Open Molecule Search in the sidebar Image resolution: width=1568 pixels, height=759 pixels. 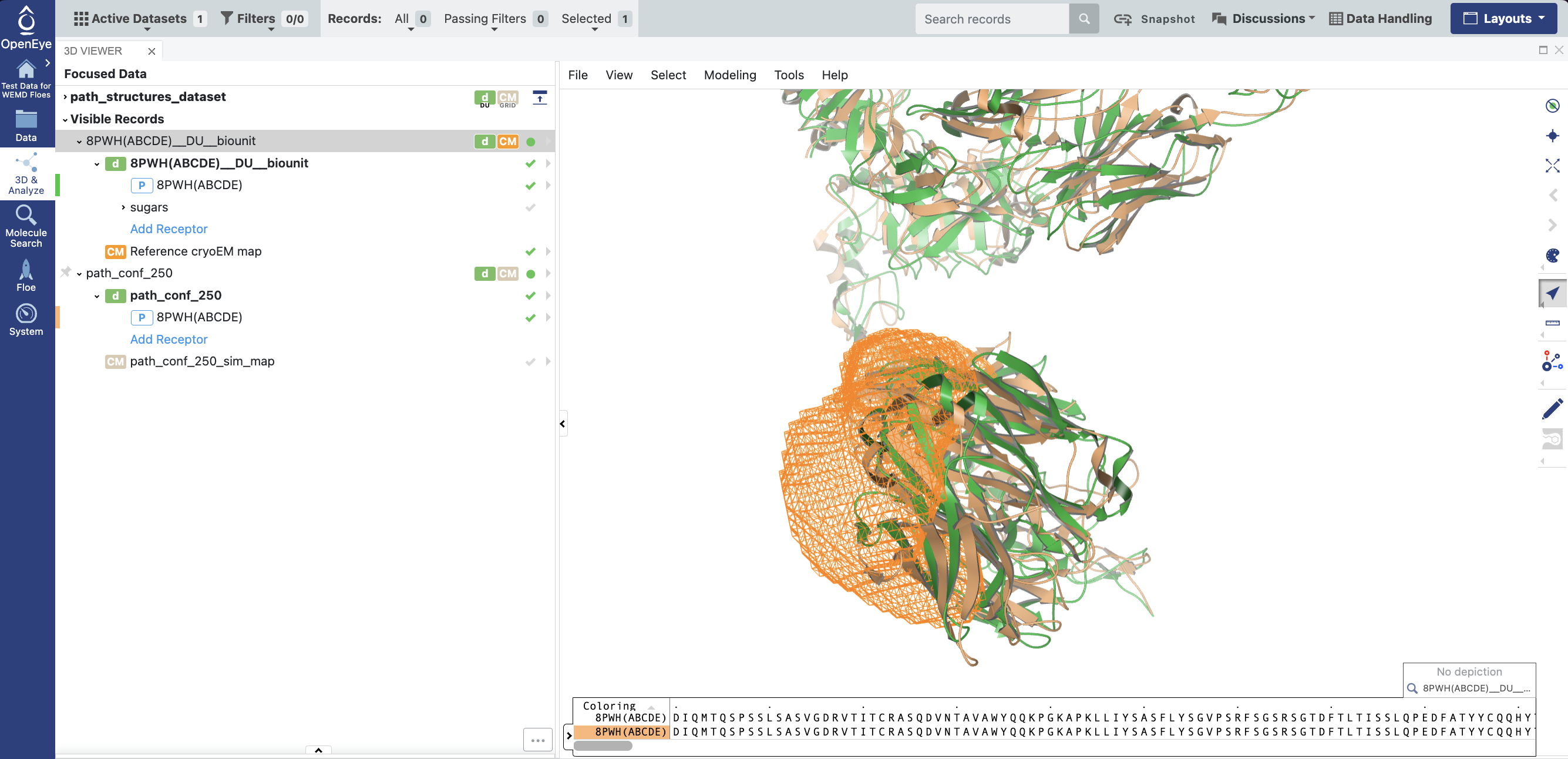point(26,226)
